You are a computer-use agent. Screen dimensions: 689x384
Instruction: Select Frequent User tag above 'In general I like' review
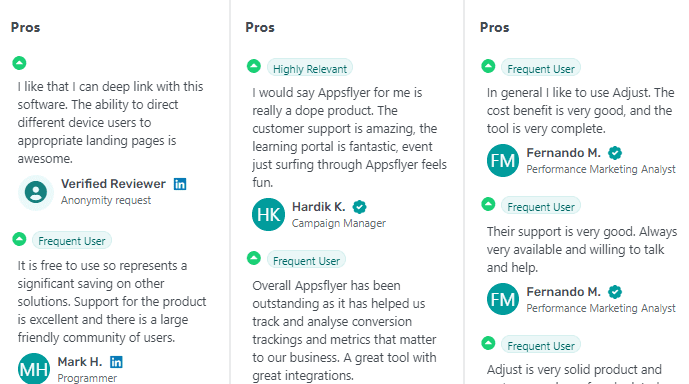(x=540, y=69)
